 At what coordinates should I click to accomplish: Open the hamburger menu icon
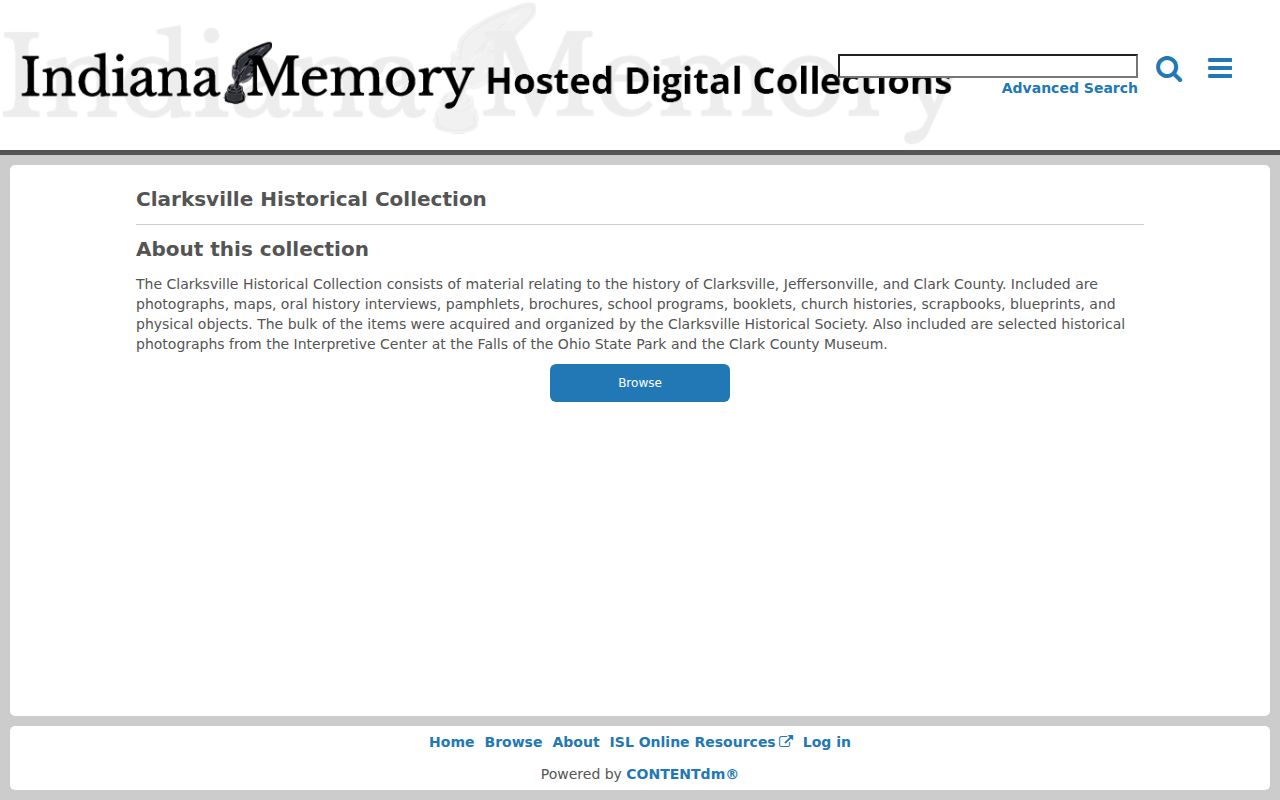pos(1219,68)
